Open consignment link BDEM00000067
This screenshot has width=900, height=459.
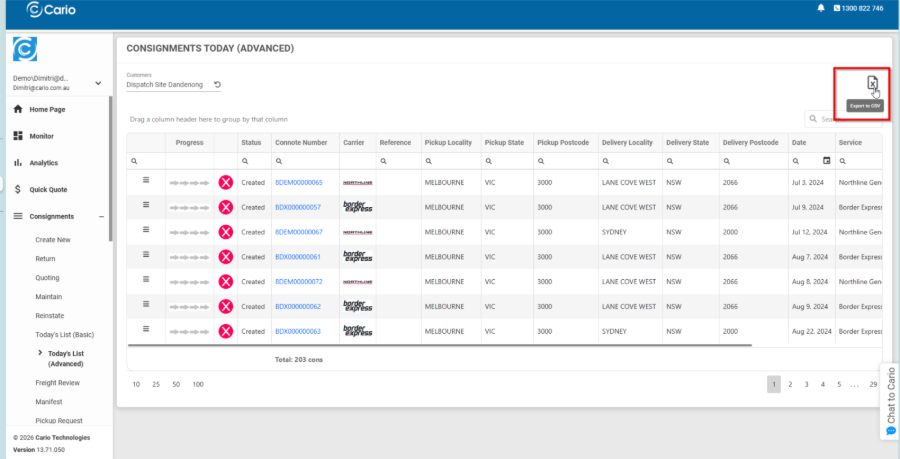(x=298, y=232)
